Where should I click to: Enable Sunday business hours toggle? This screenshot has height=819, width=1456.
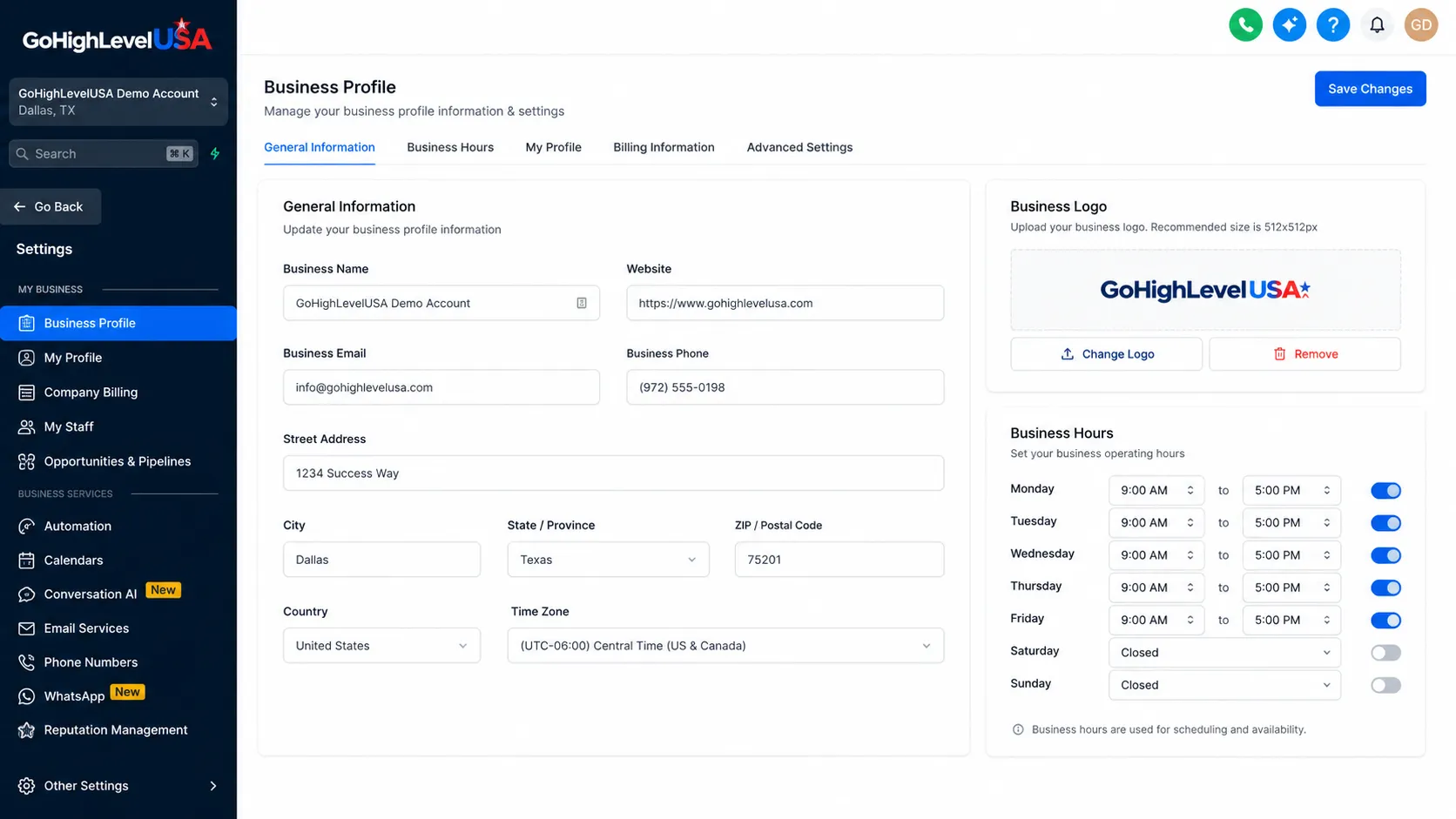1385,685
